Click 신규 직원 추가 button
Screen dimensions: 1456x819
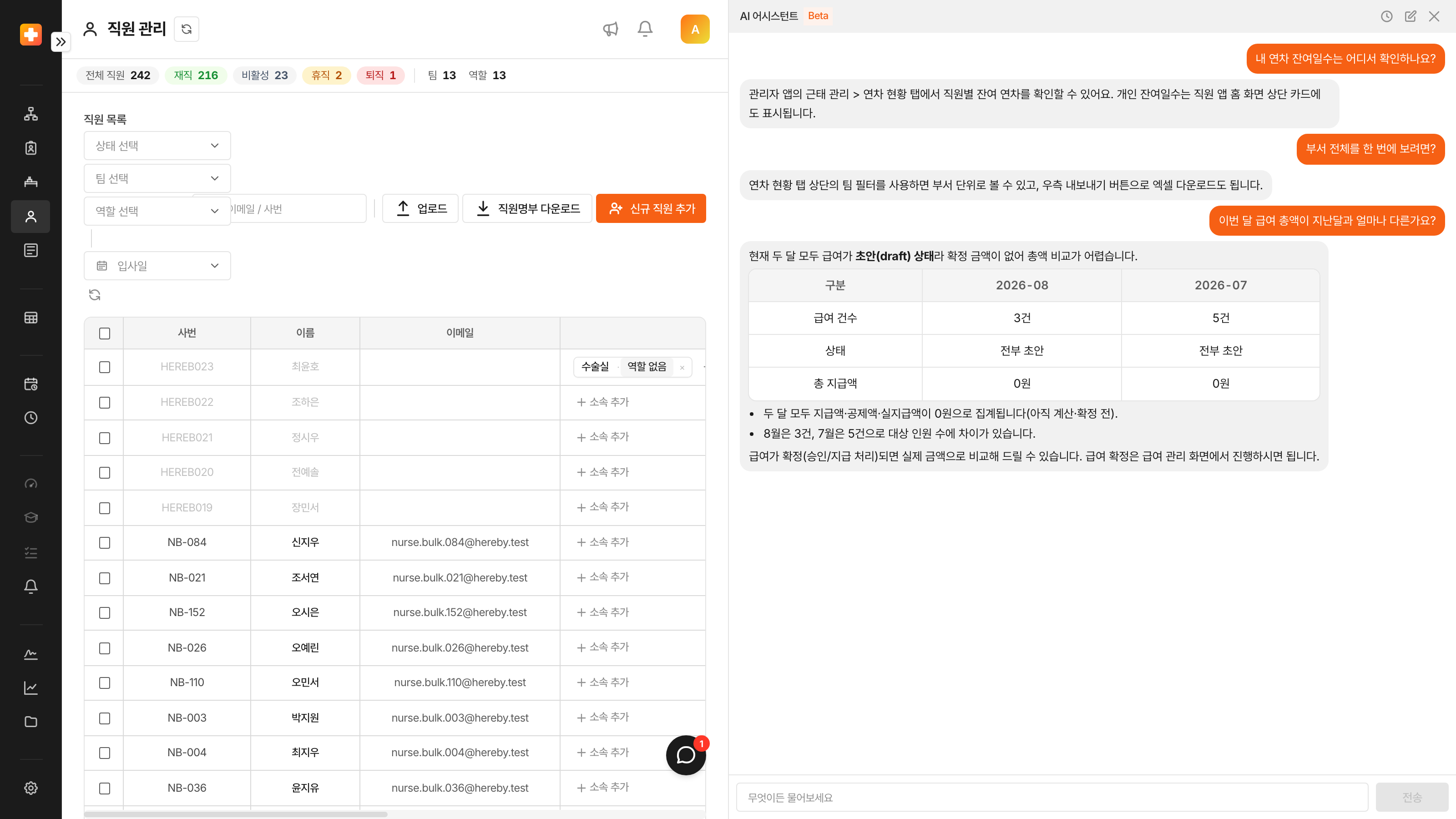pyautogui.click(x=651, y=208)
